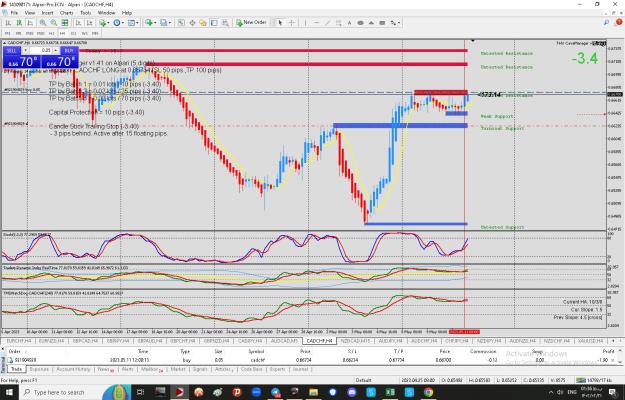Switch to D1 timeframe

(x=73, y=33)
